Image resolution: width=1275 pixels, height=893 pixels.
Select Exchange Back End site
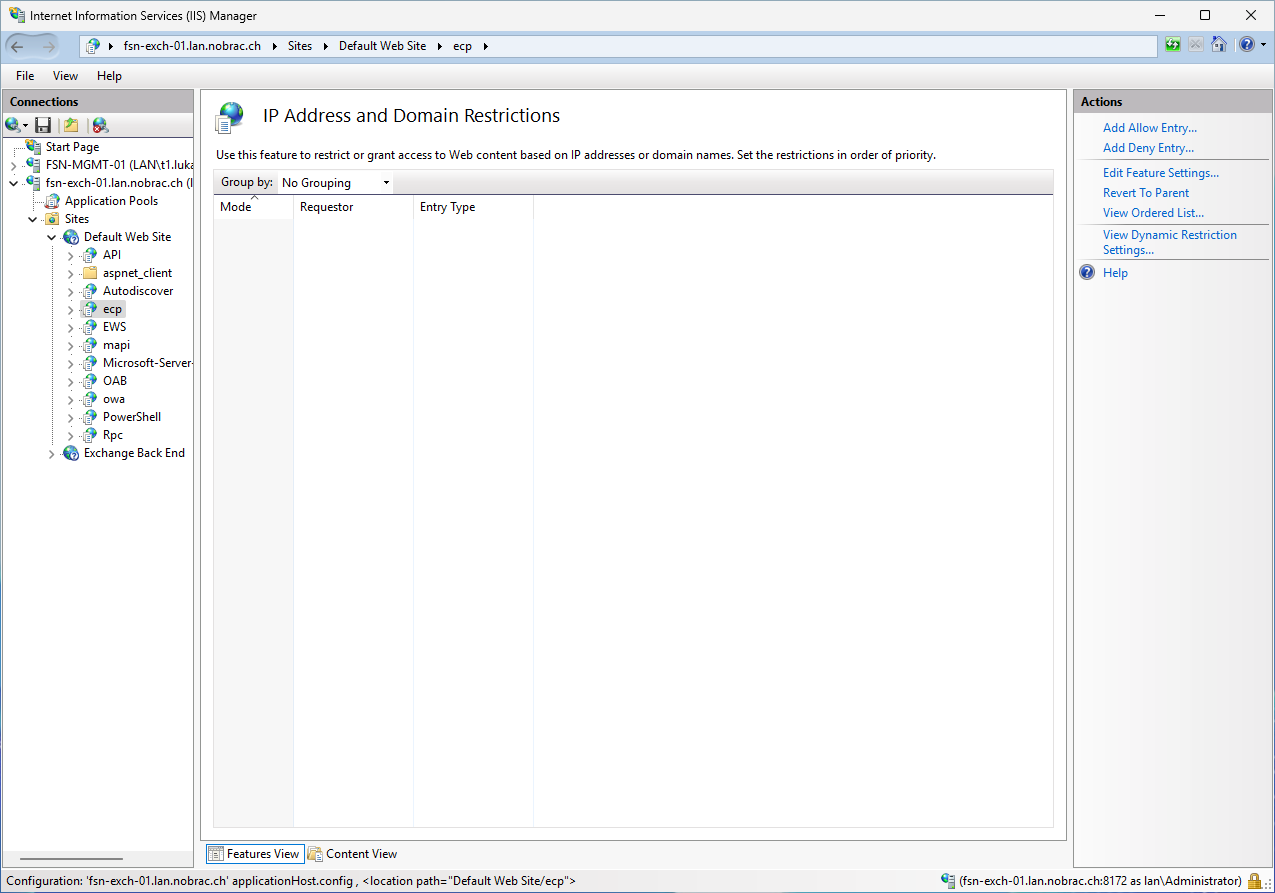tap(134, 453)
